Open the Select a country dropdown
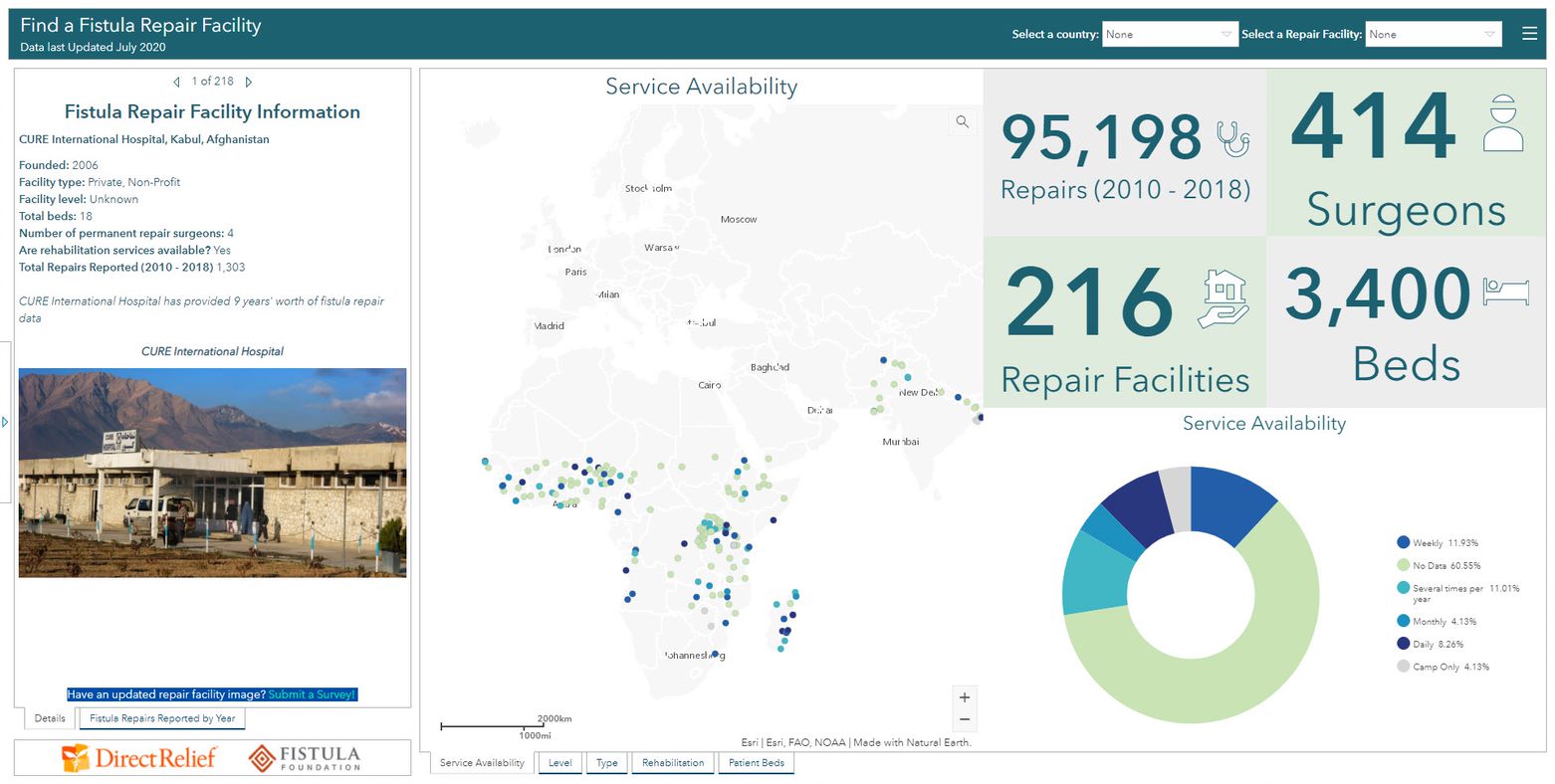The image size is (1555, 784). [1169, 34]
